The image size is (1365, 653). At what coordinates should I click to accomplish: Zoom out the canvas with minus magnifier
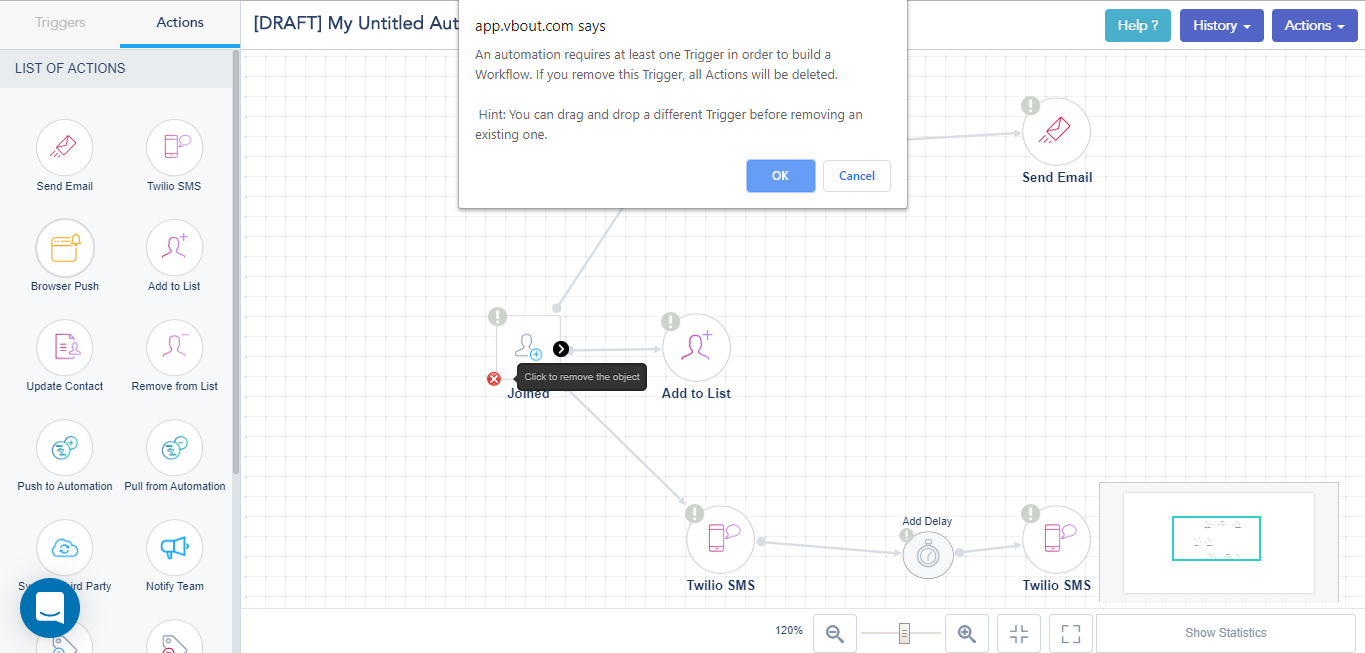(835, 633)
